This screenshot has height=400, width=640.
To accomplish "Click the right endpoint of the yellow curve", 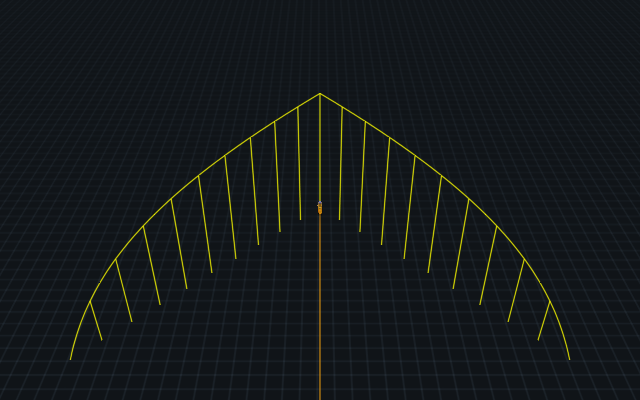I will pos(569,358).
